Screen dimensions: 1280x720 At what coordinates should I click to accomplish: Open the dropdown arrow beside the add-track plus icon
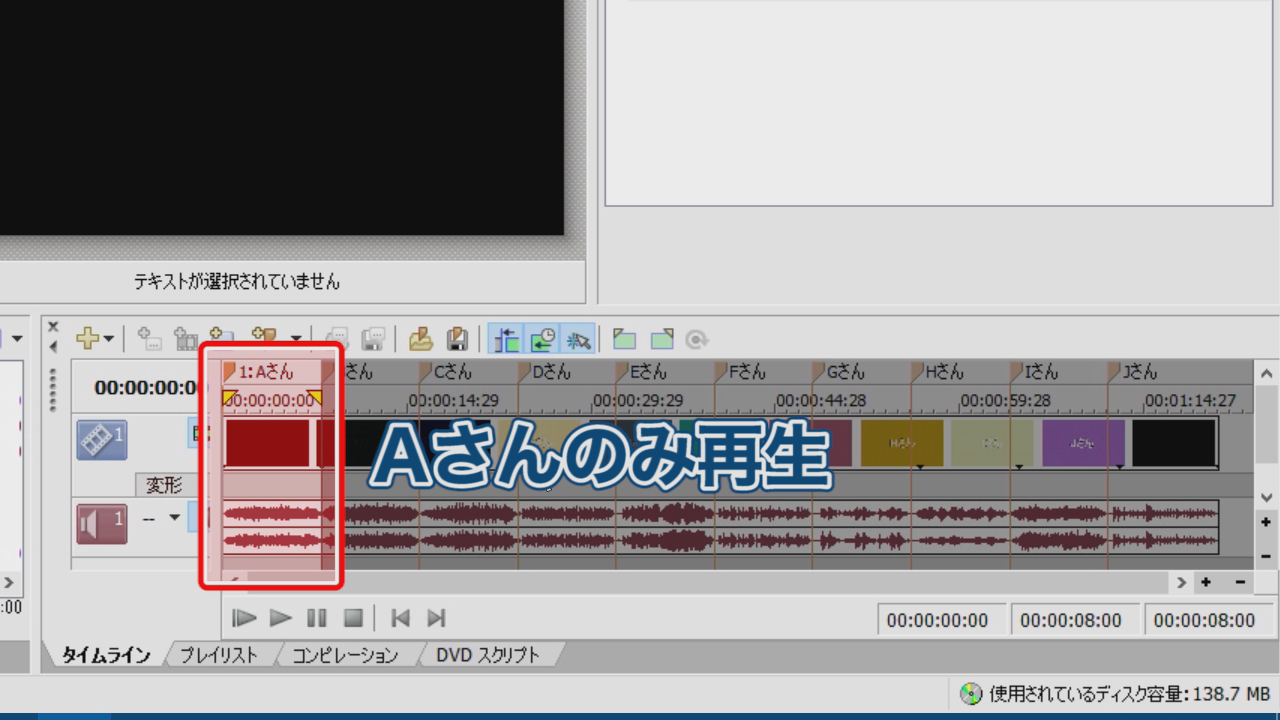click(x=108, y=340)
